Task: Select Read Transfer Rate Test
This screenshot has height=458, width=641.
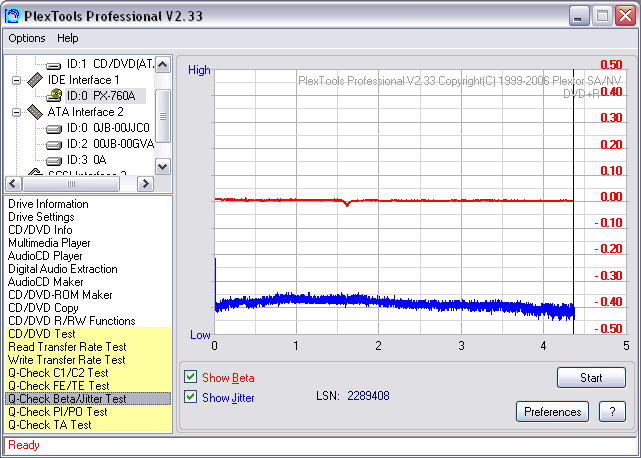Action: point(88,347)
